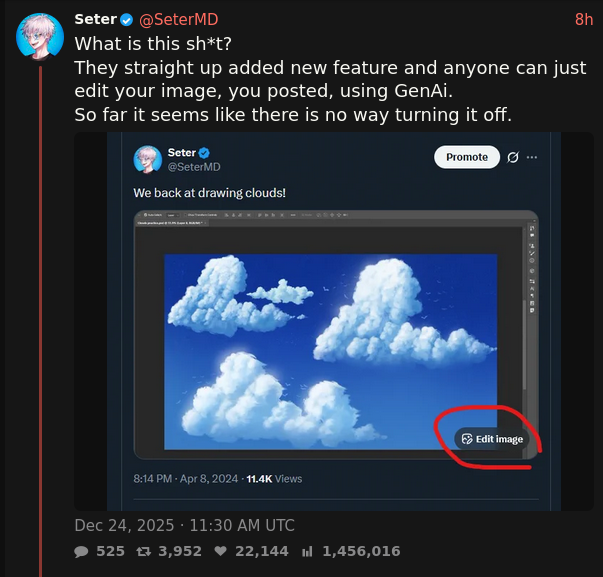Click the 8:14 PM Apr 8, 2024 timestamp
The image size is (603, 577).
click(x=185, y=479)
